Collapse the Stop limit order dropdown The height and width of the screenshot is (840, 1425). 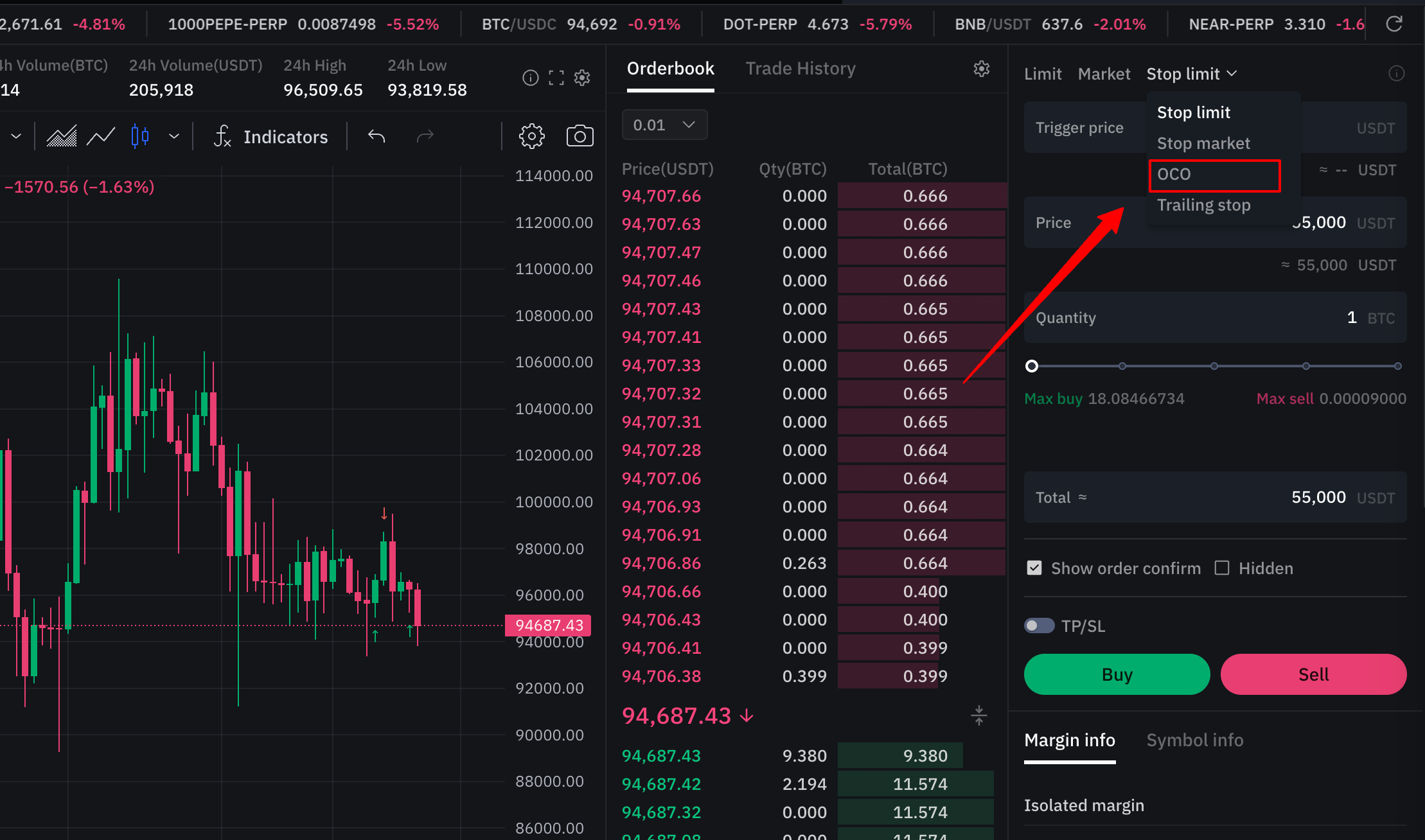1192,74
